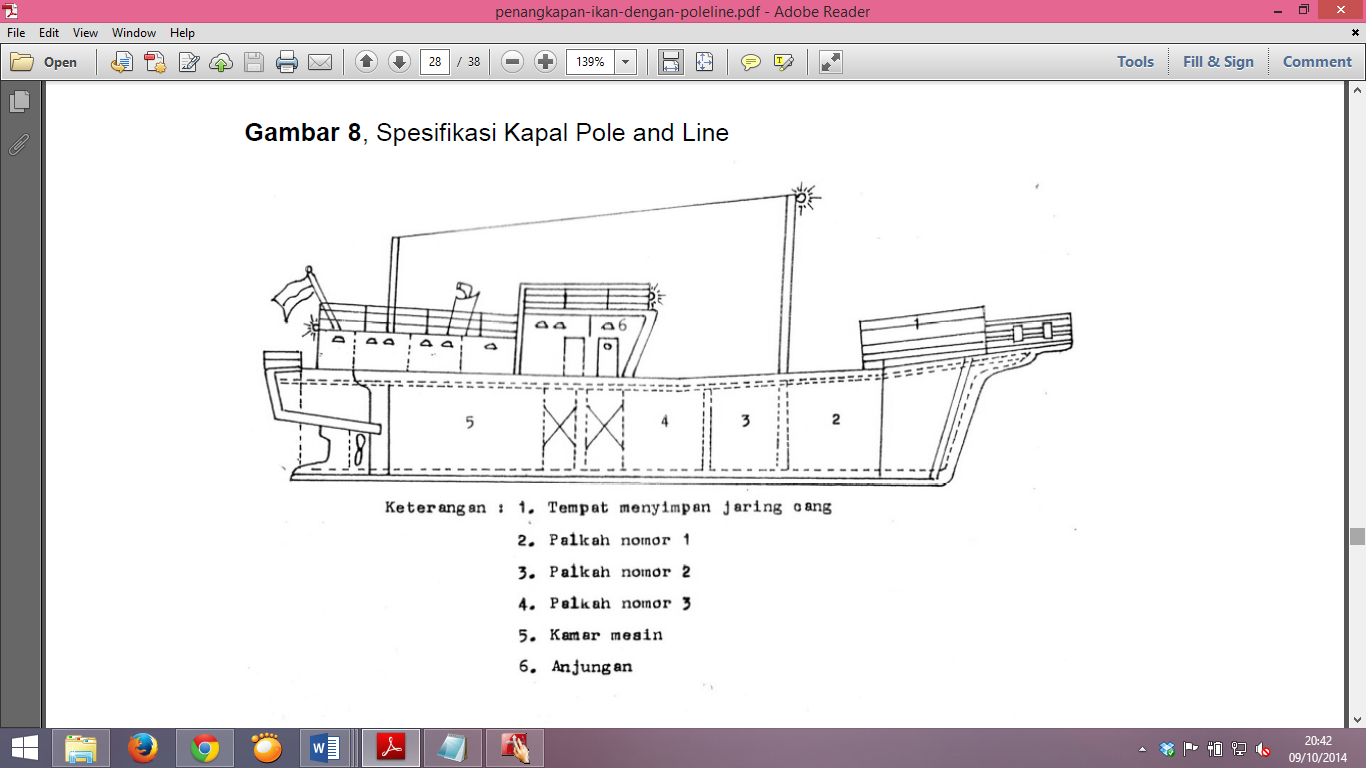
Task: Click the vertical scrollbar thumb
Action: pyautogui.click(x=1357, y=536)
